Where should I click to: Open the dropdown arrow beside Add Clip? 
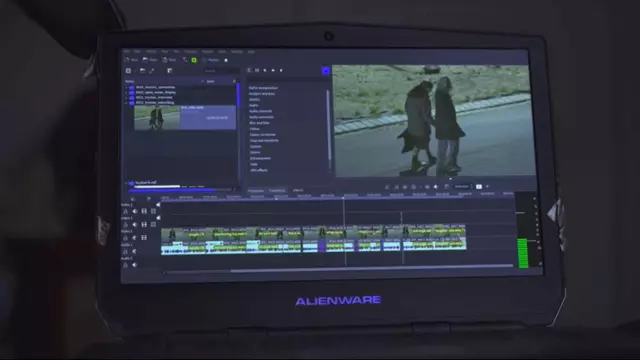(134, 71)
